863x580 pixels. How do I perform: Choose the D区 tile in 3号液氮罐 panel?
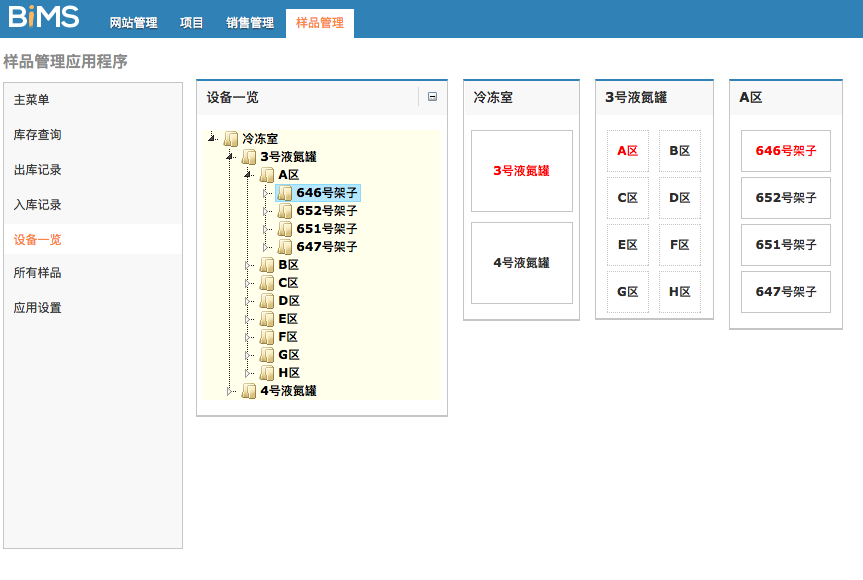(680, 198)
